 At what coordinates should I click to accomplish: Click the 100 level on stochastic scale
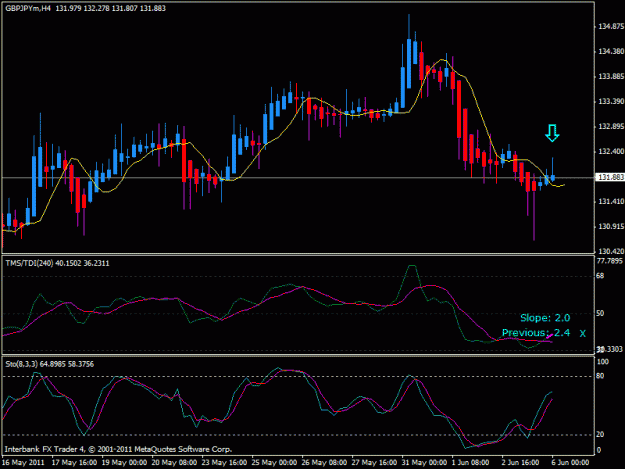click(x=603, y=362)
